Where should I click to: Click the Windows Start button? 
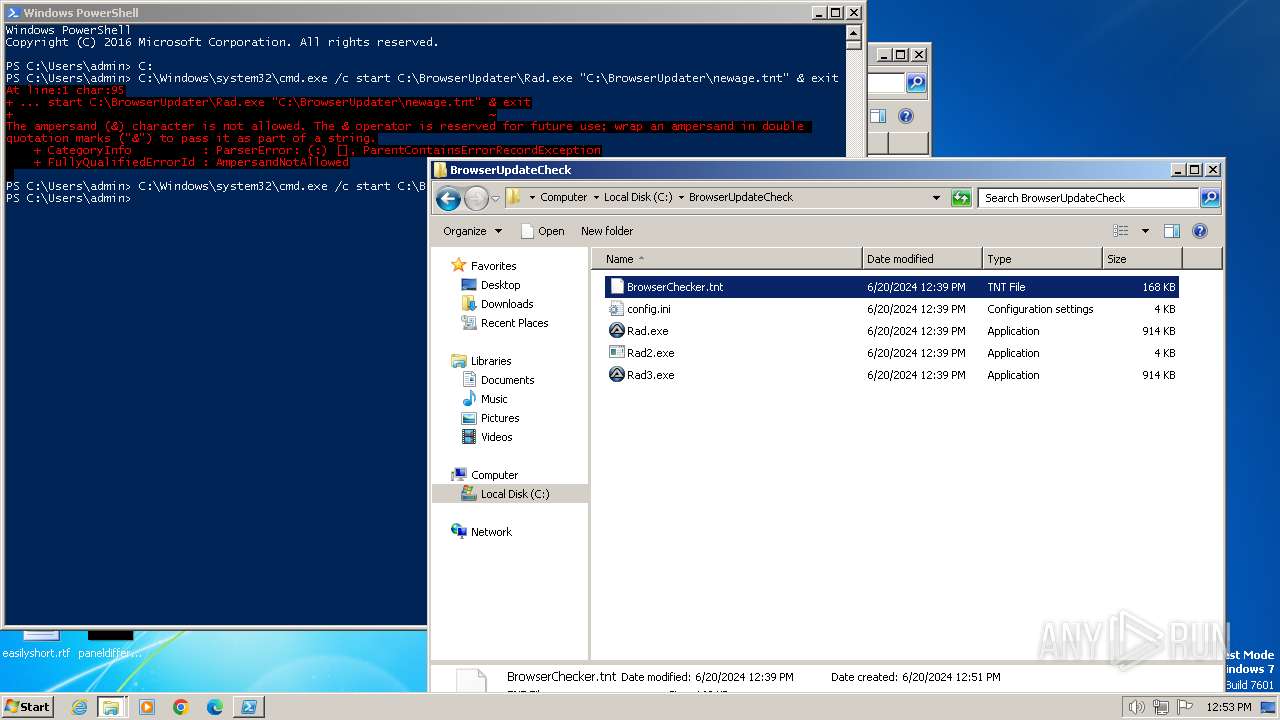(28, 706)
